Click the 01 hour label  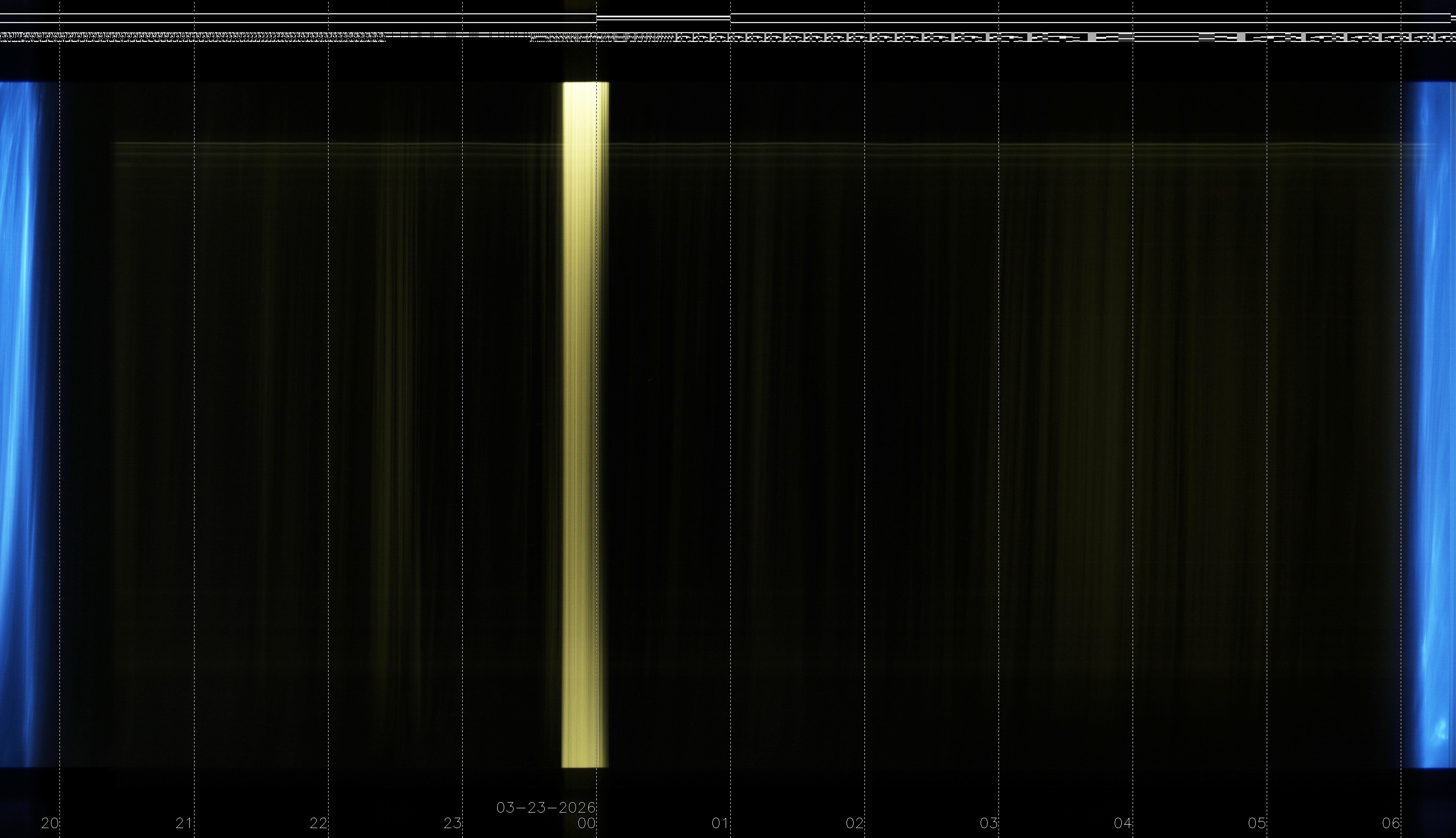click(x=720, y=823)
